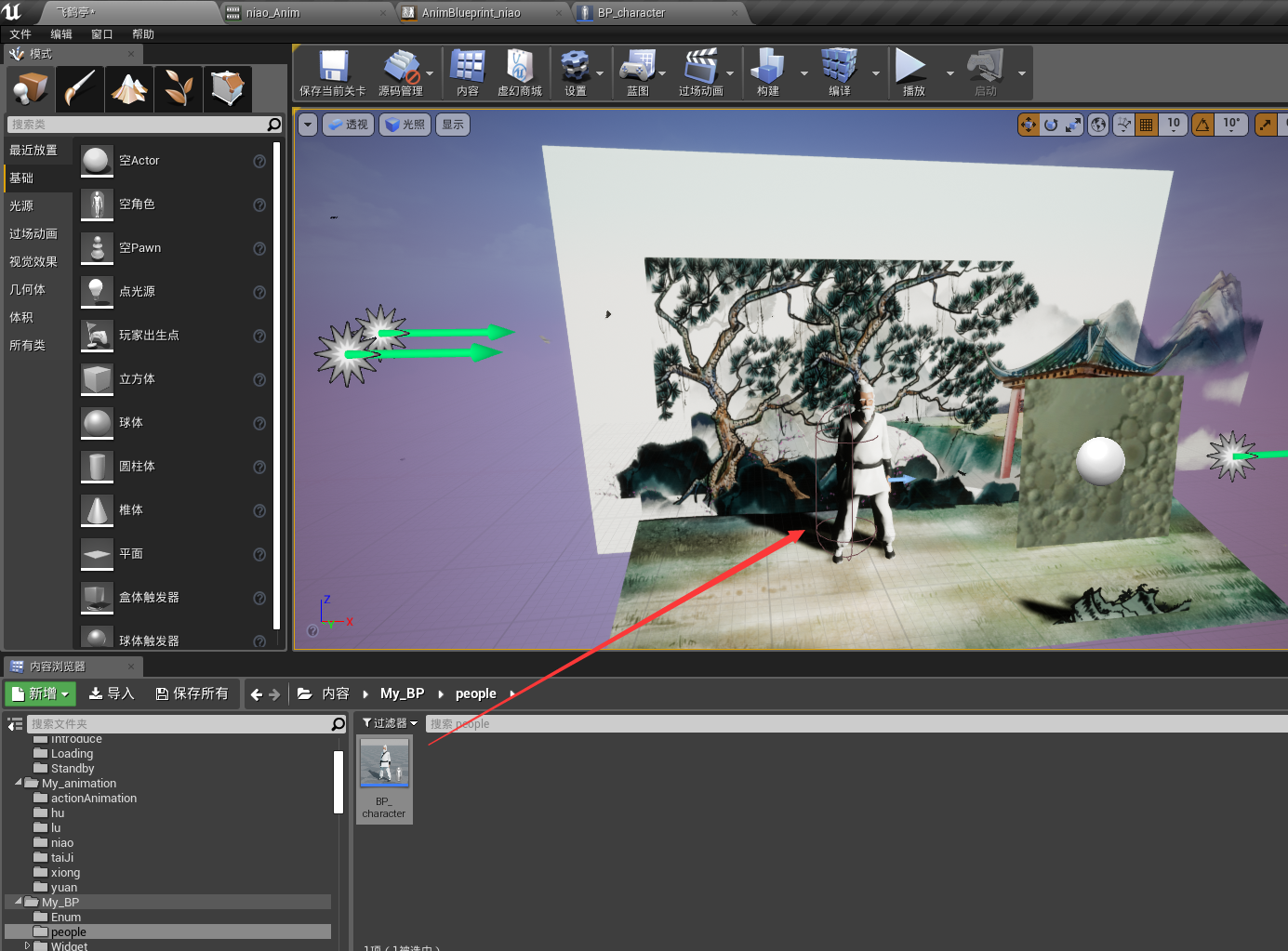Toggle translate transform gizmo in viewport
This screenshot has width=1288, height=951.
point(1029,125)
